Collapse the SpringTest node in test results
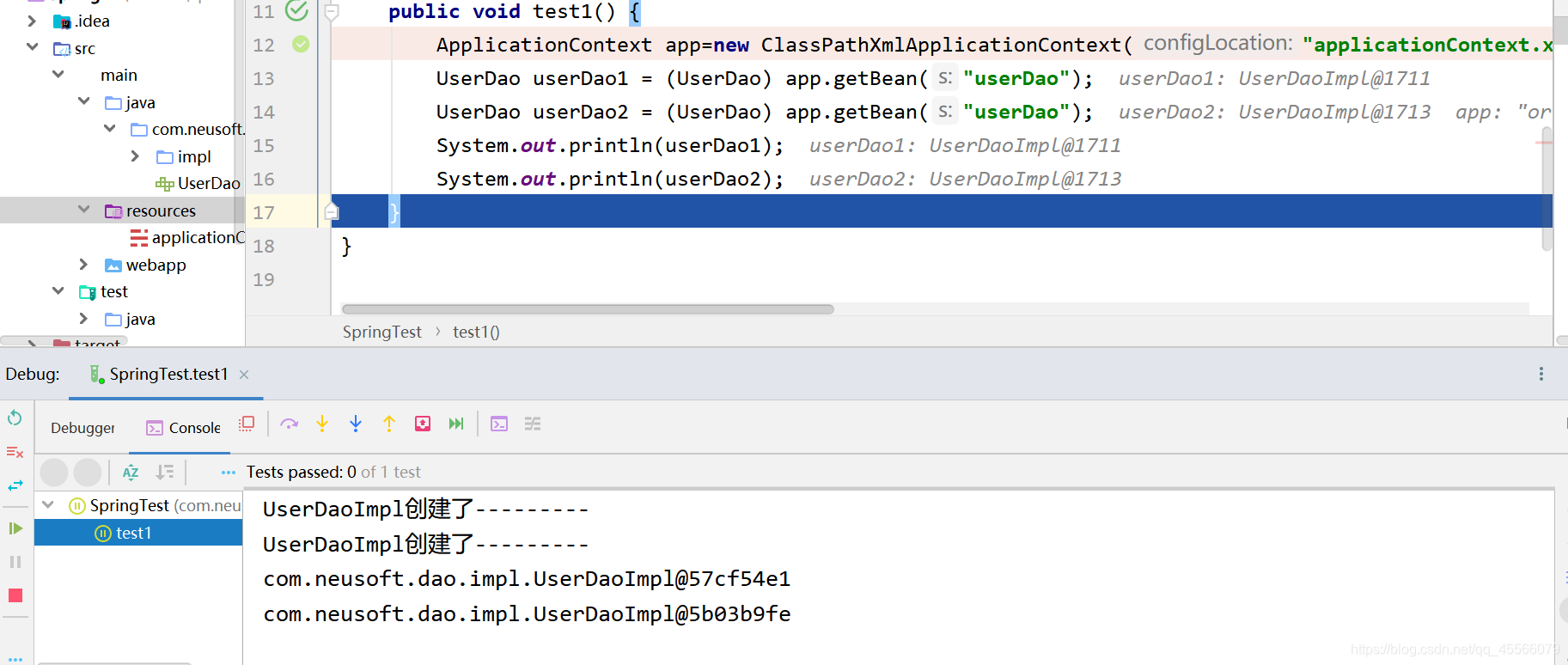Image resolution: width=1568 pixels, height=665 pixels. pos(48,505)
